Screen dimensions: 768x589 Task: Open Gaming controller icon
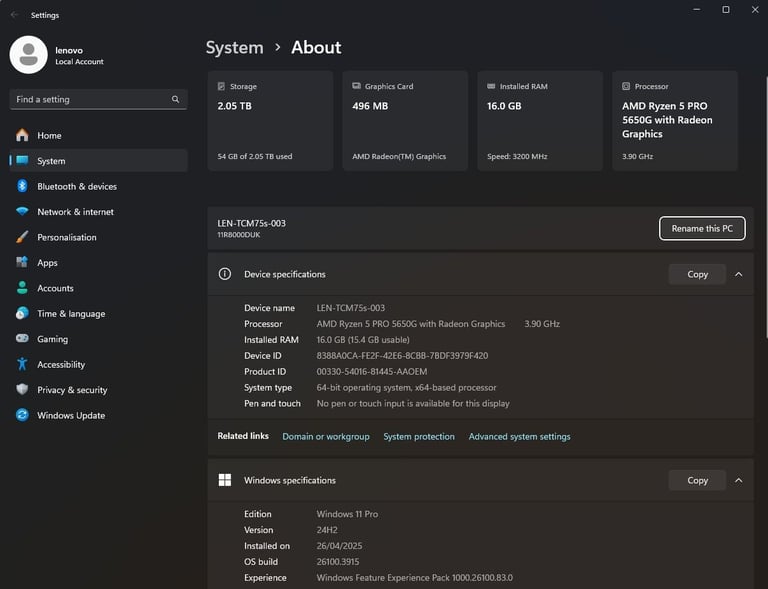(22, 338)
